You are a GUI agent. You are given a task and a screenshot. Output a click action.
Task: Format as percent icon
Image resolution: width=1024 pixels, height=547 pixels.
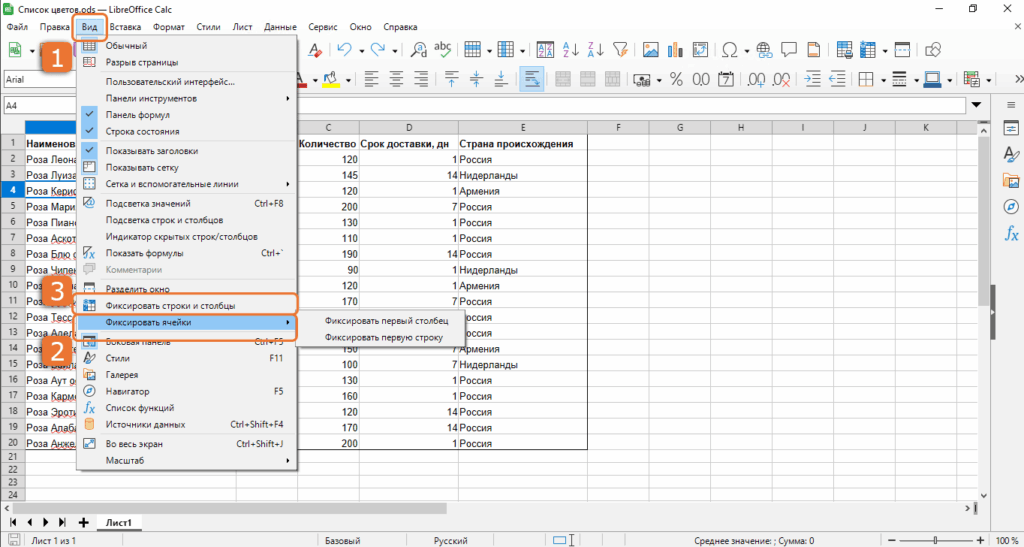(676, 80)
